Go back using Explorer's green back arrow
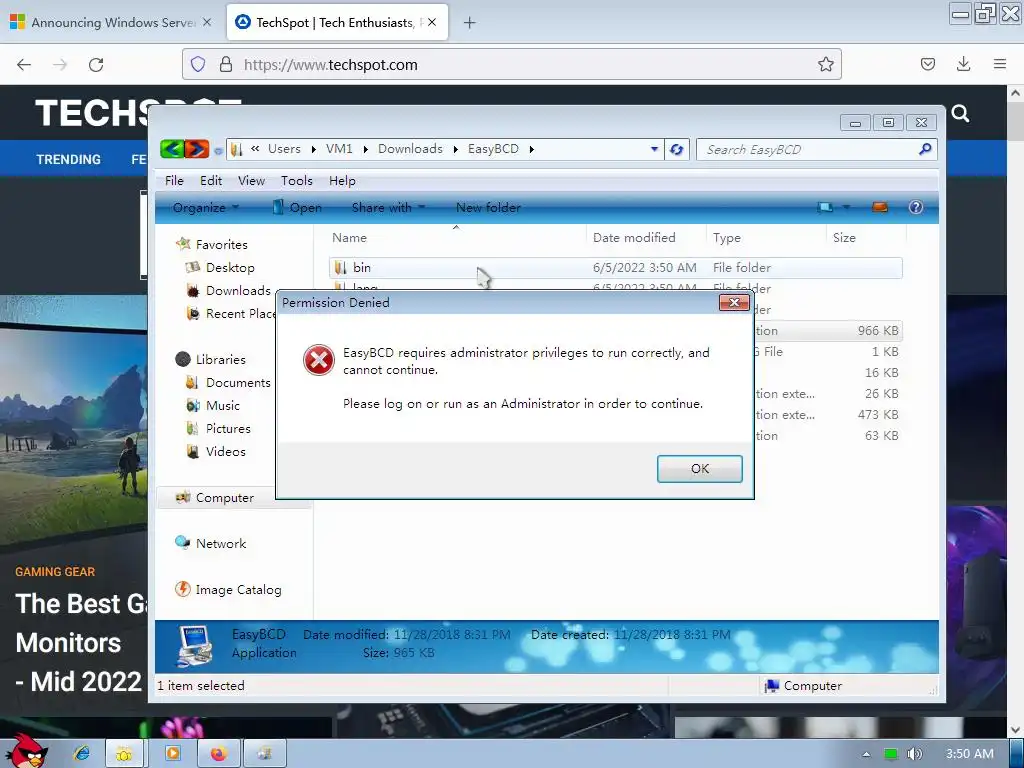 tap(172, 150)
